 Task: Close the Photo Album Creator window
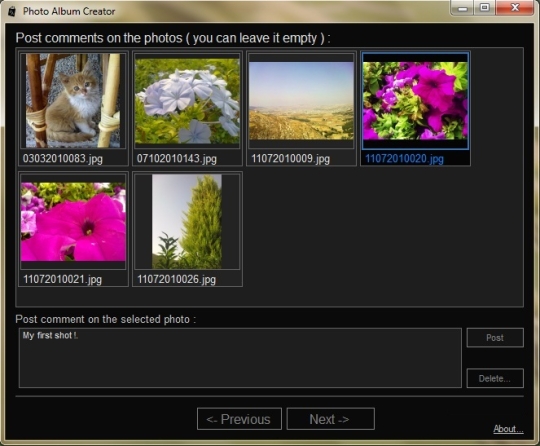[x=515, y=8]
